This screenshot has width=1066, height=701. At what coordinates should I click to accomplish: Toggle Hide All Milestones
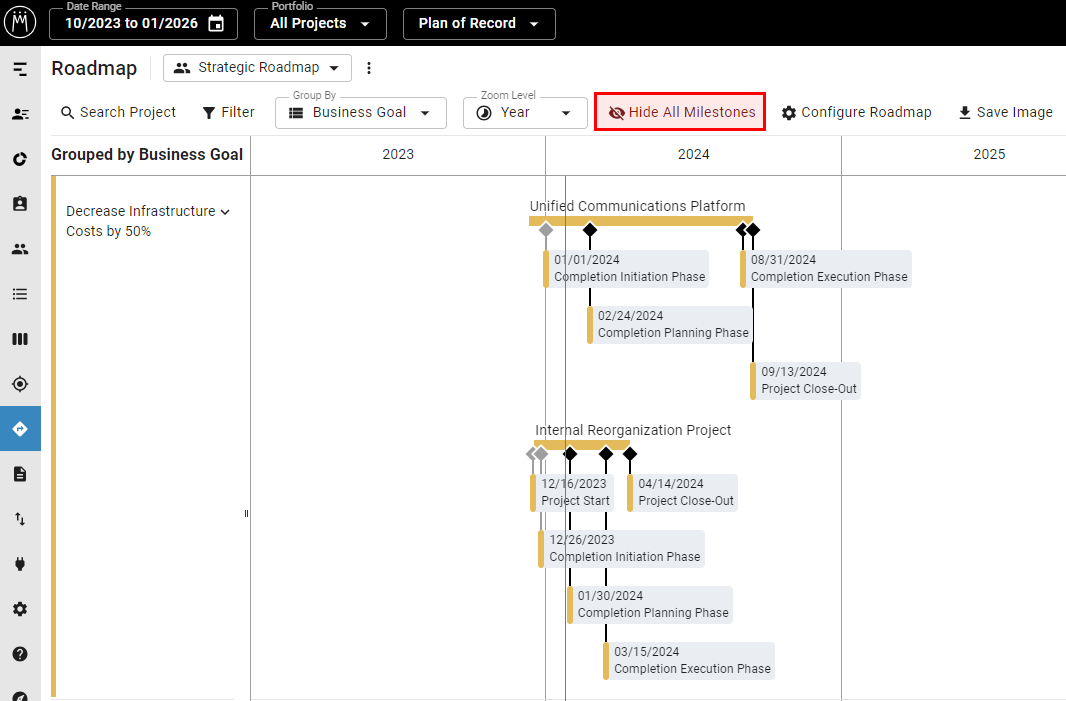coord(679,112)
